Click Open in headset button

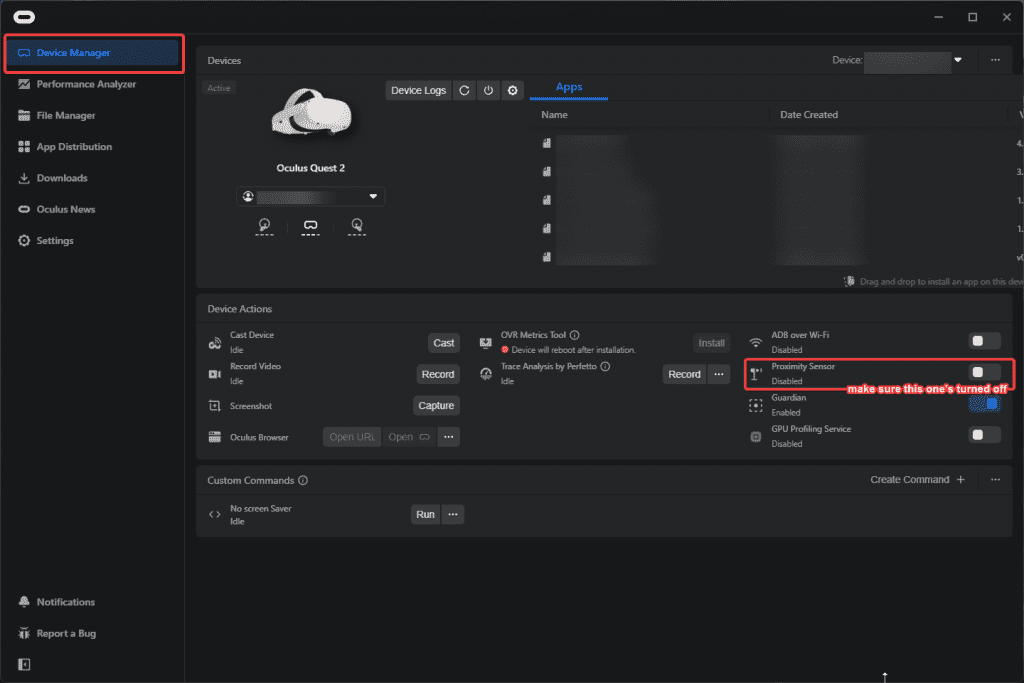tap(409, 437)
